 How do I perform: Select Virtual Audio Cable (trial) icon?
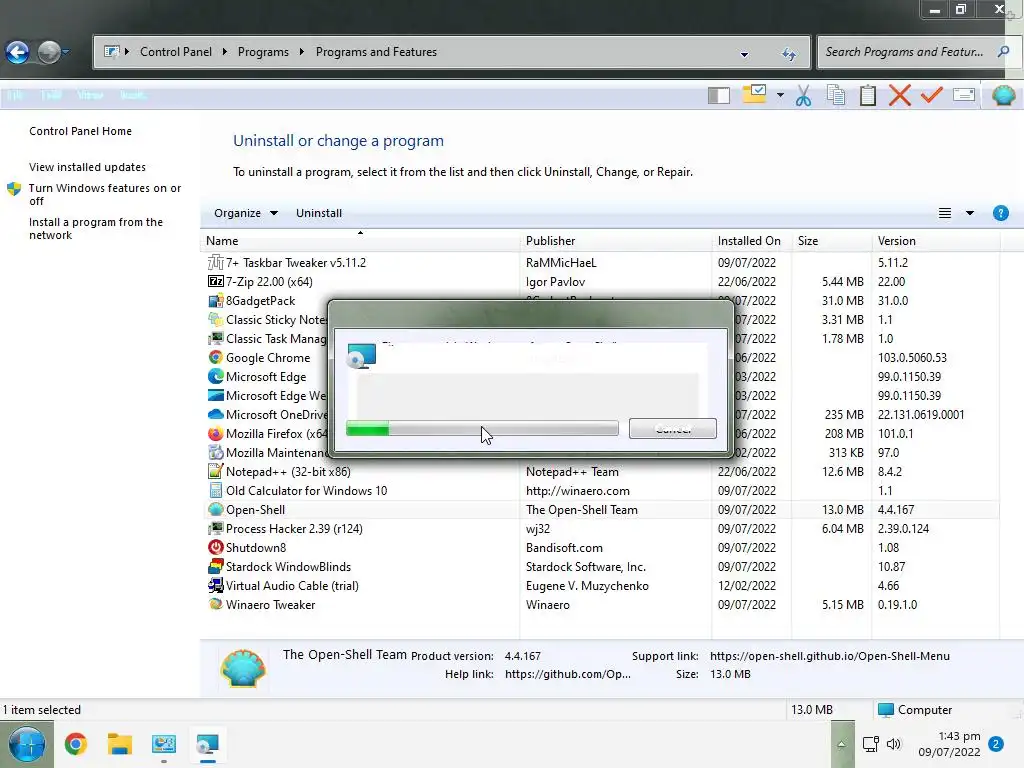click(216, 585)
